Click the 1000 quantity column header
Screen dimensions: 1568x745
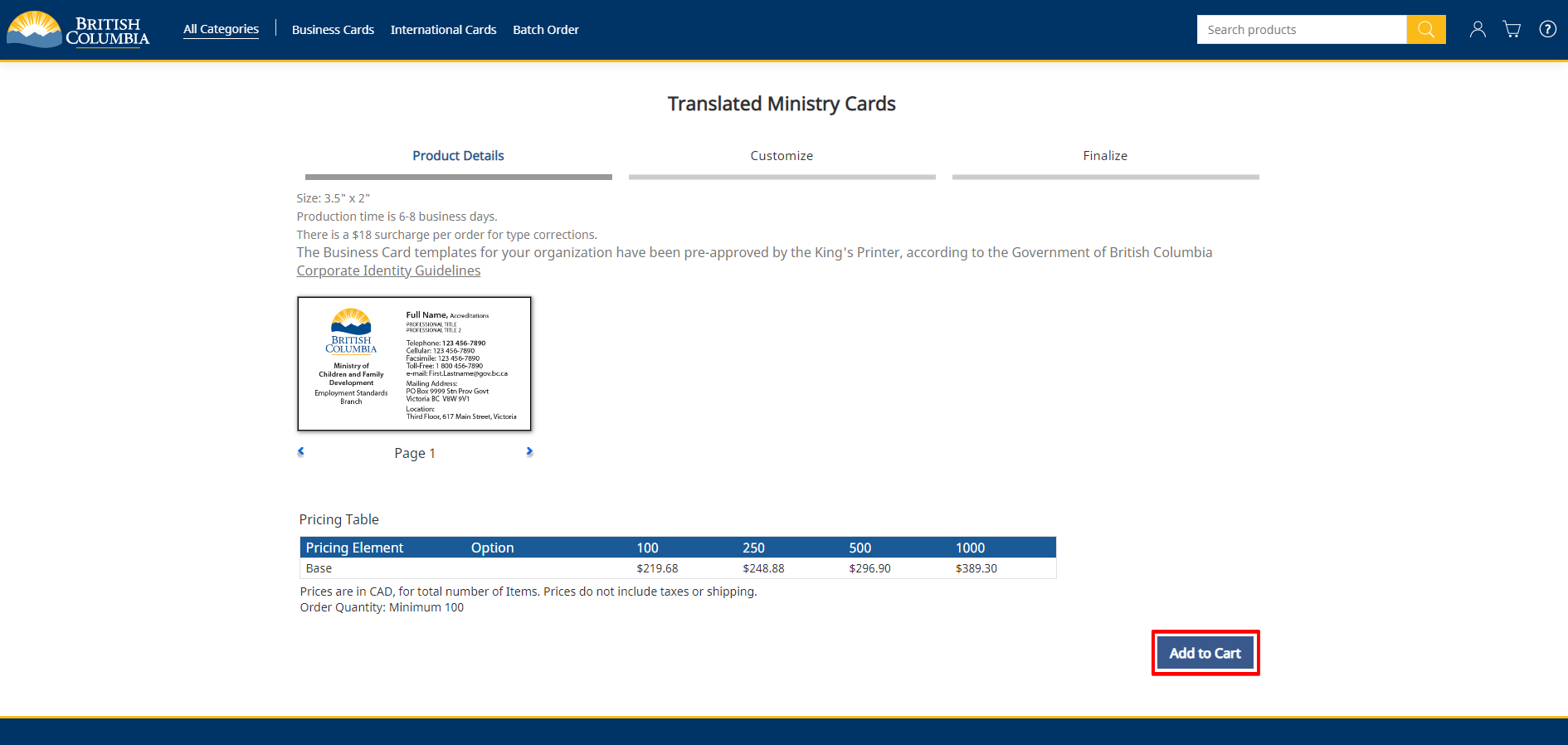[x=970, y=548]
